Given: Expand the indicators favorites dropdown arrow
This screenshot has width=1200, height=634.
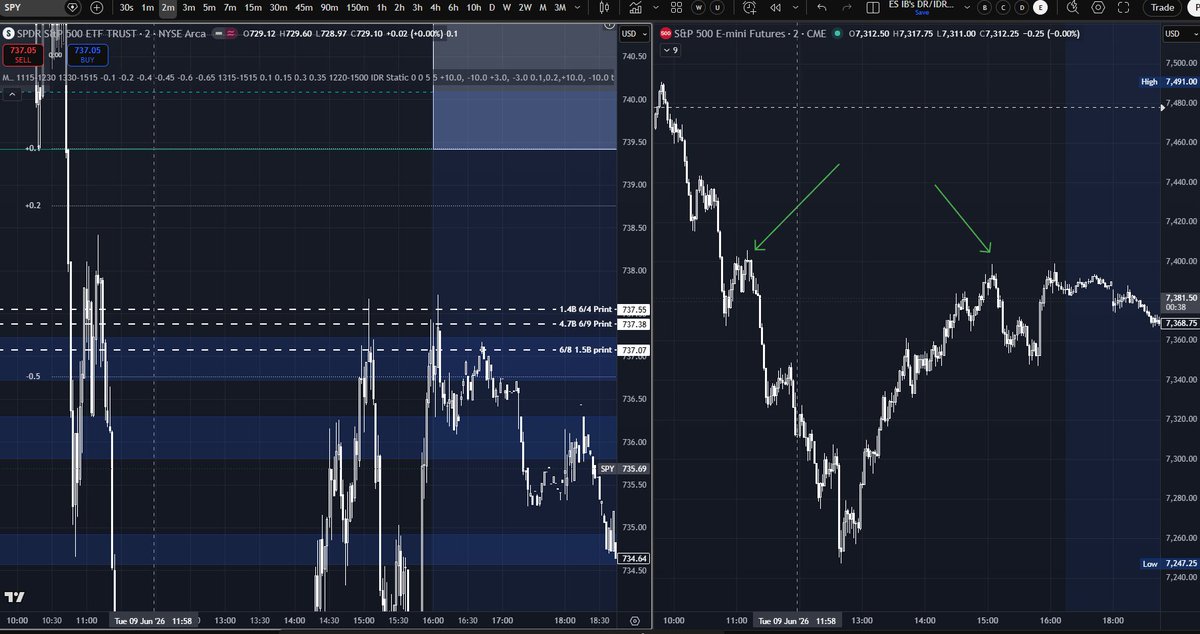Looking at the screenshot, I should (656, 7).
